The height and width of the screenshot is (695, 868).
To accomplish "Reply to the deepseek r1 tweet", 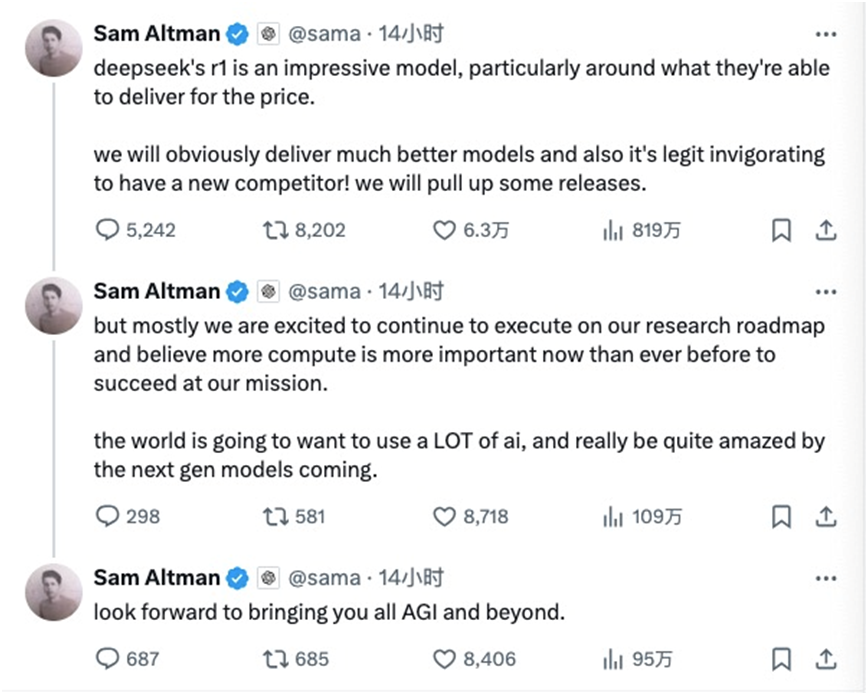I will tap(107, 230).
